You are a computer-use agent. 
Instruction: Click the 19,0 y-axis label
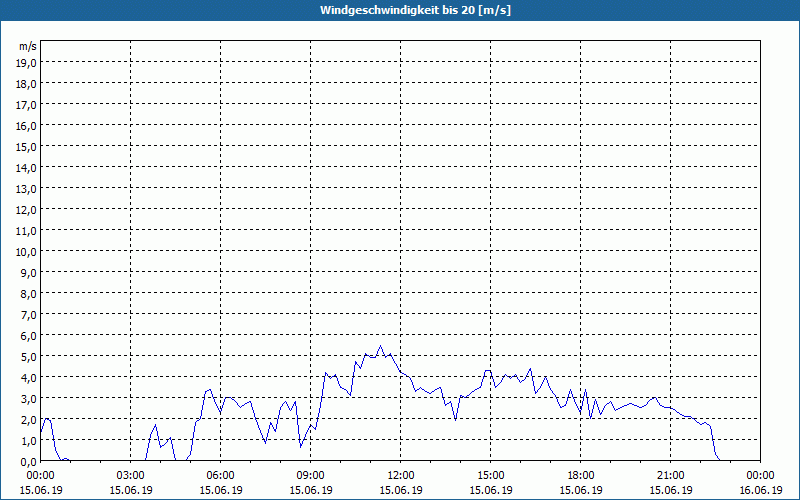coord(27,63)
